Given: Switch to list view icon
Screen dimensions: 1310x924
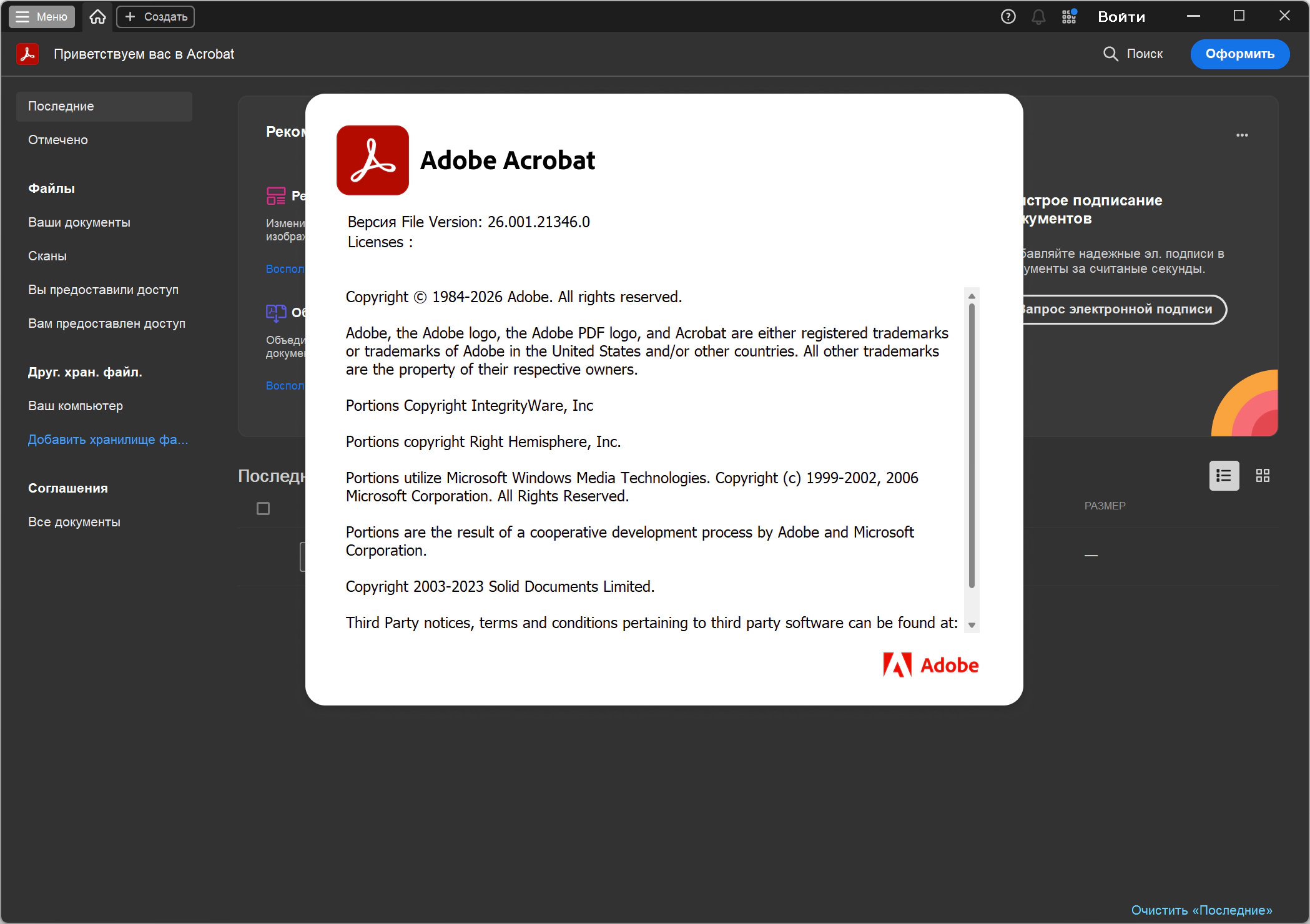Looking at the screenshot, I should (x=1224, y=476).
